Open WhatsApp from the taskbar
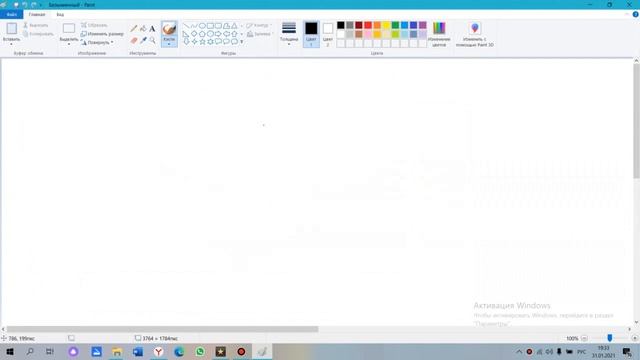The image size is (640, 360). click(x=200, y=351)
